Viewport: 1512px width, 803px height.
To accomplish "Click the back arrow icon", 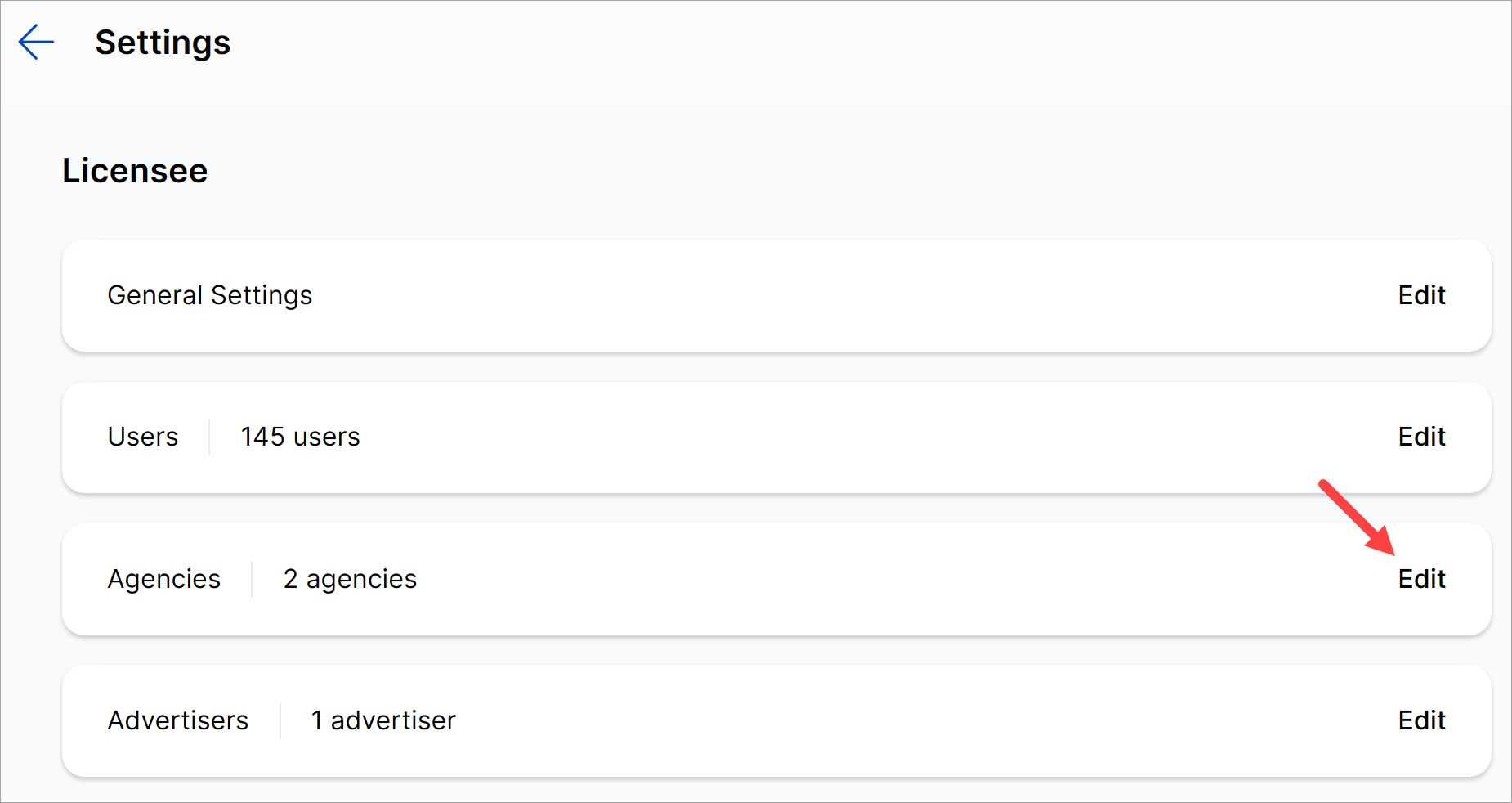I will (x=36, y=43).
